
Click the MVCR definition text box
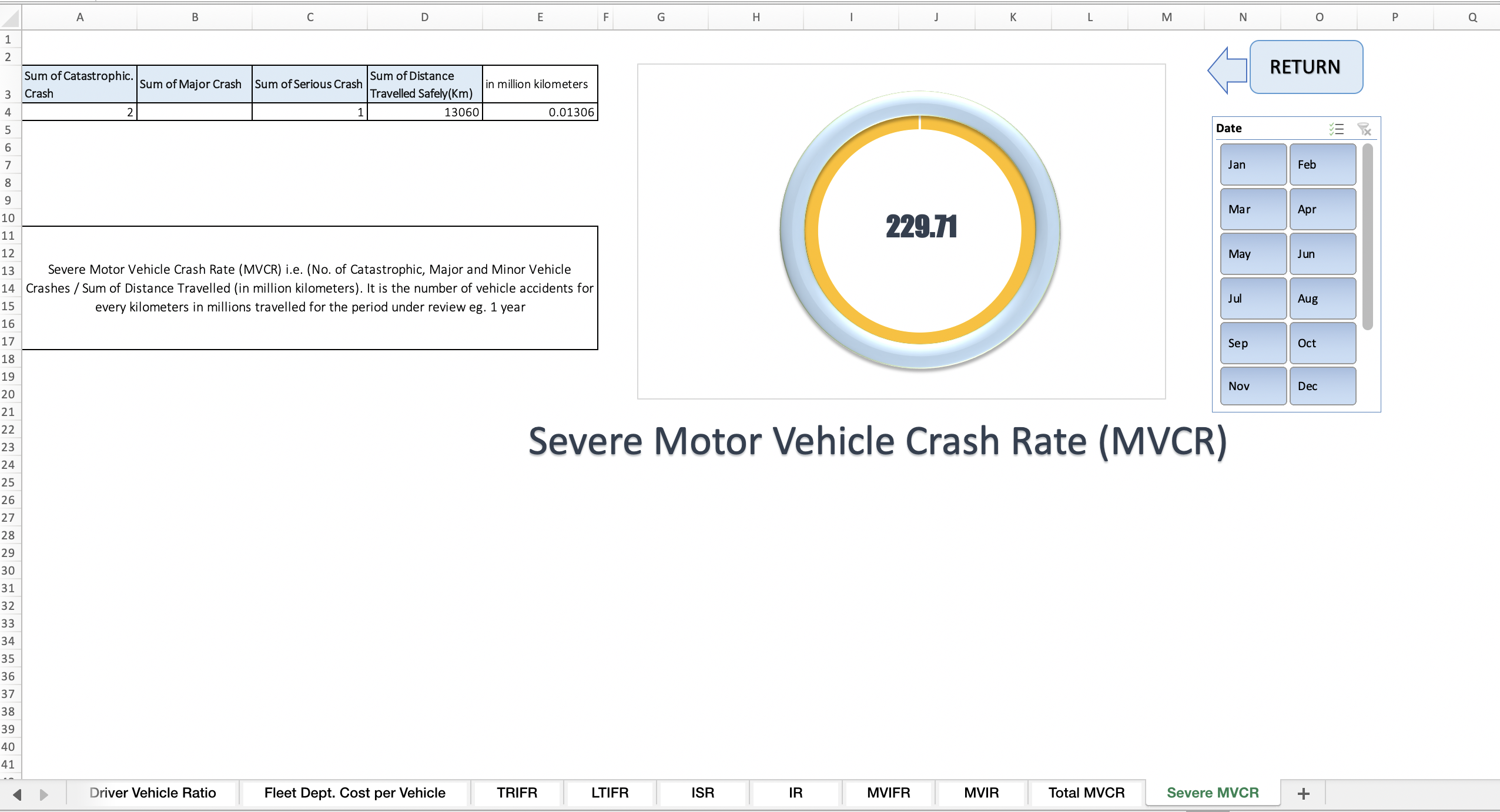[x=310, y=288]
